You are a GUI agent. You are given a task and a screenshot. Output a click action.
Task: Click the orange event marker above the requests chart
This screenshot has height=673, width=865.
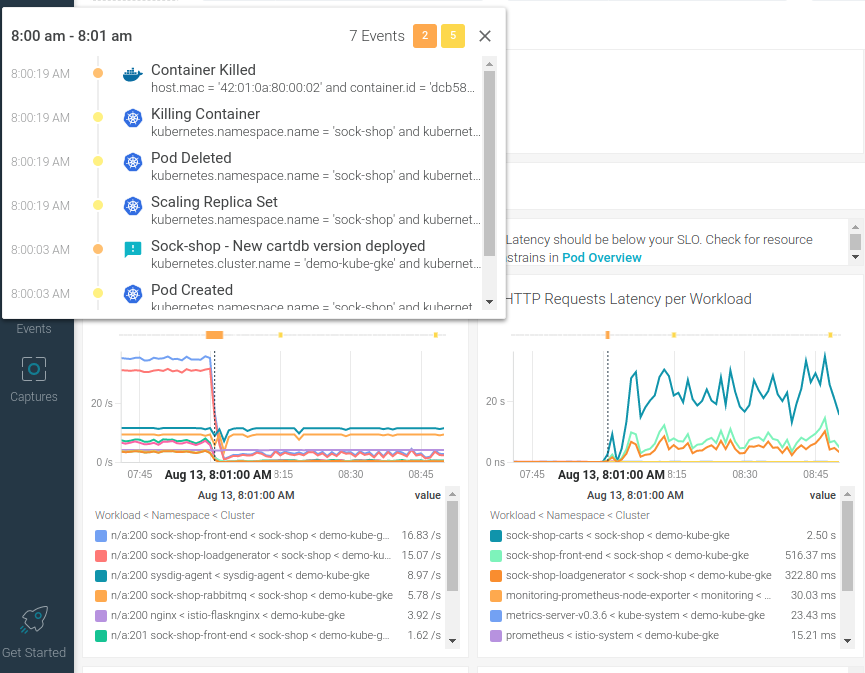[x=214, y=333]
